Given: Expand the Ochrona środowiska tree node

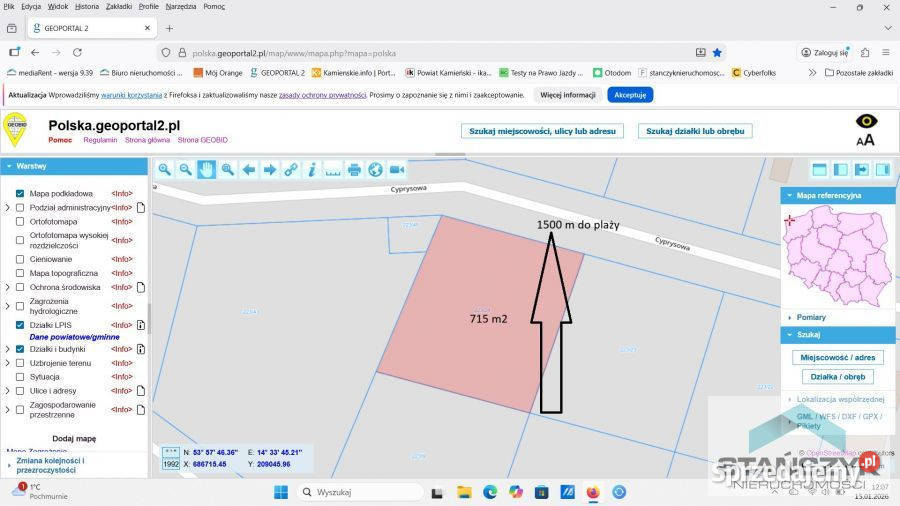Looking at the screenshot, I should (7, 287).
